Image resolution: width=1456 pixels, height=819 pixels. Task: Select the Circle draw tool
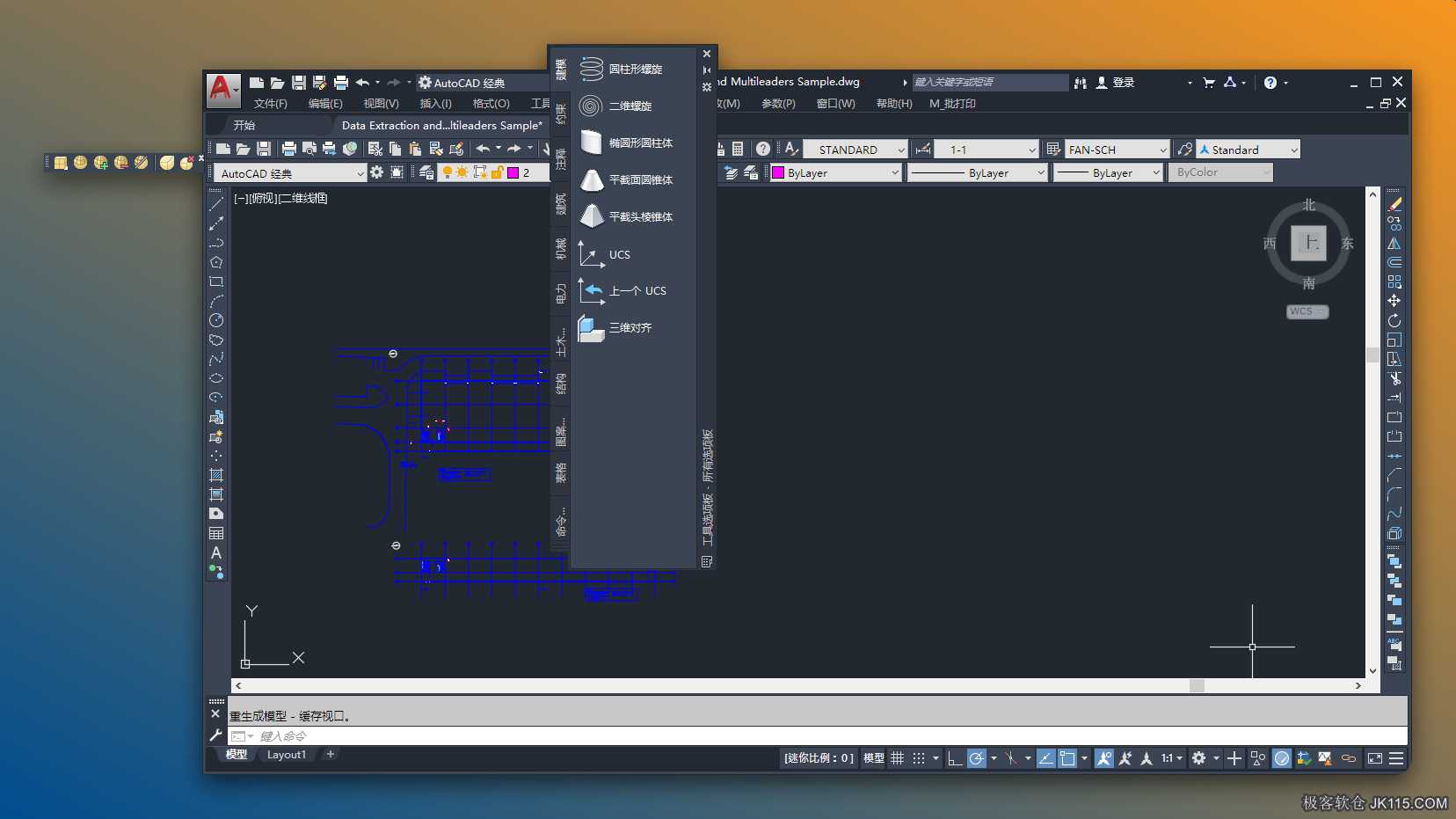pos(216,320)
